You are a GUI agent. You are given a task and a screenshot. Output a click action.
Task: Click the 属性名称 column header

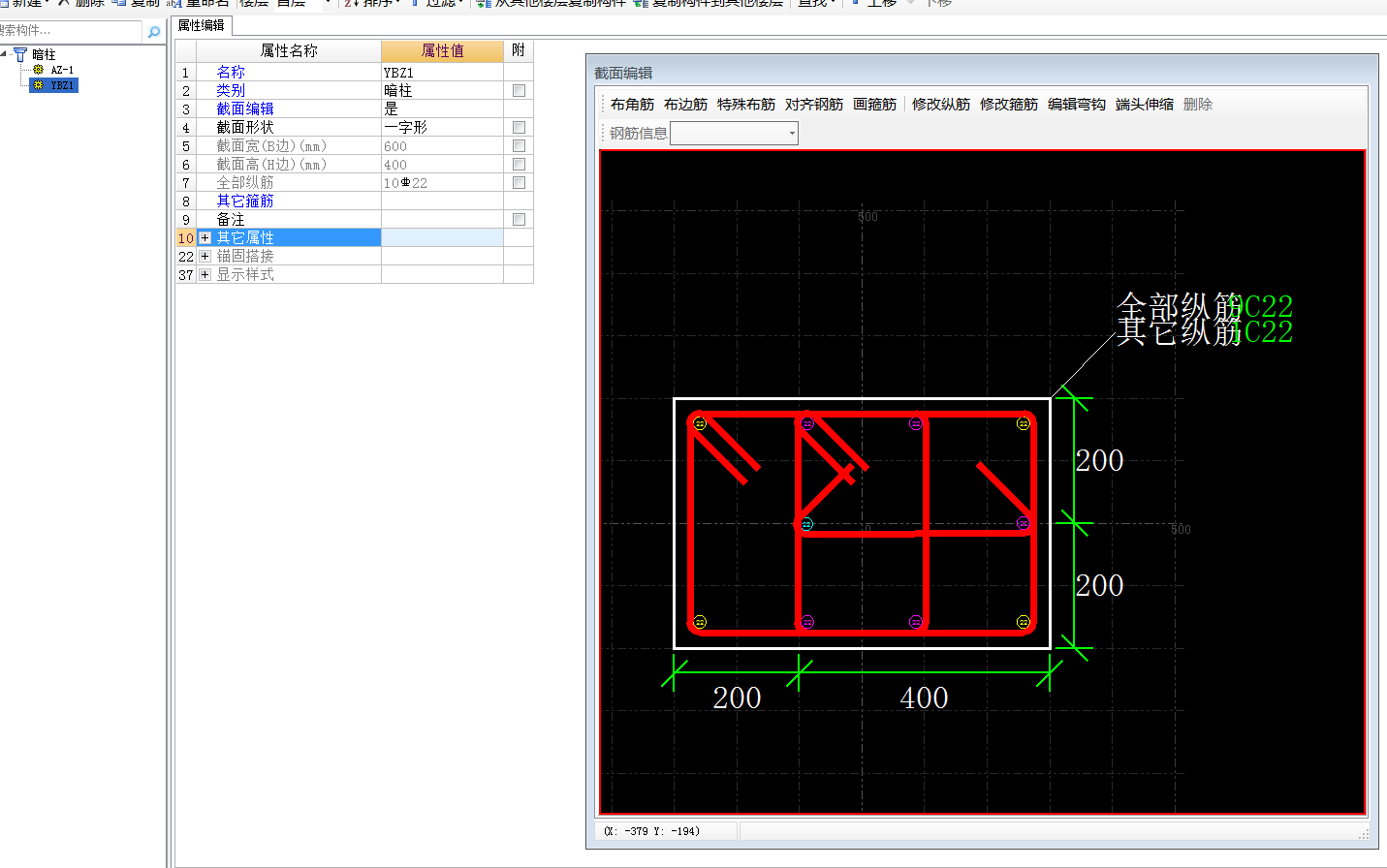pyautogui.click(x=289, y=50)
